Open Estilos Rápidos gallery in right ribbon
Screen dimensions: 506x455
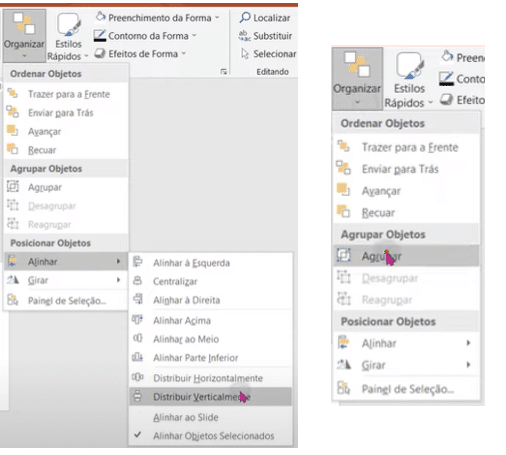click(x=409, y=80)
